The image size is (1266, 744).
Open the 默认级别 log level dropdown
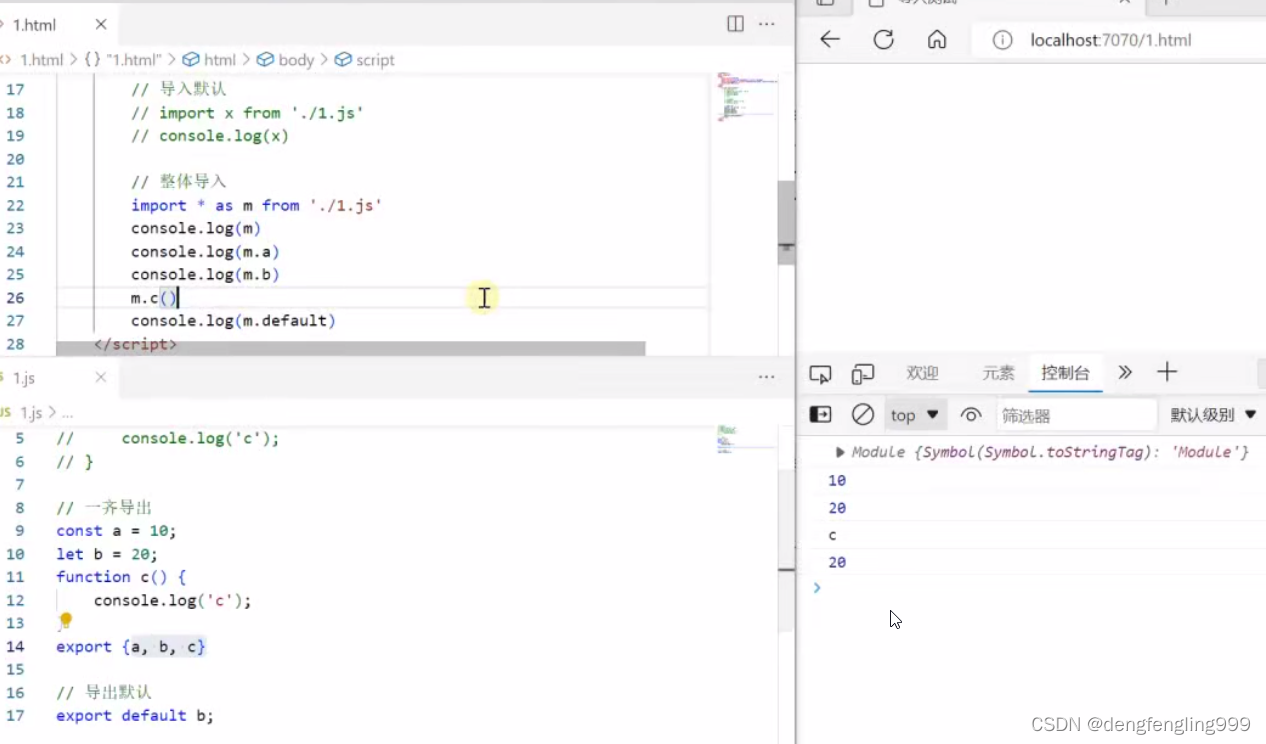click(x=1213, y=415)
